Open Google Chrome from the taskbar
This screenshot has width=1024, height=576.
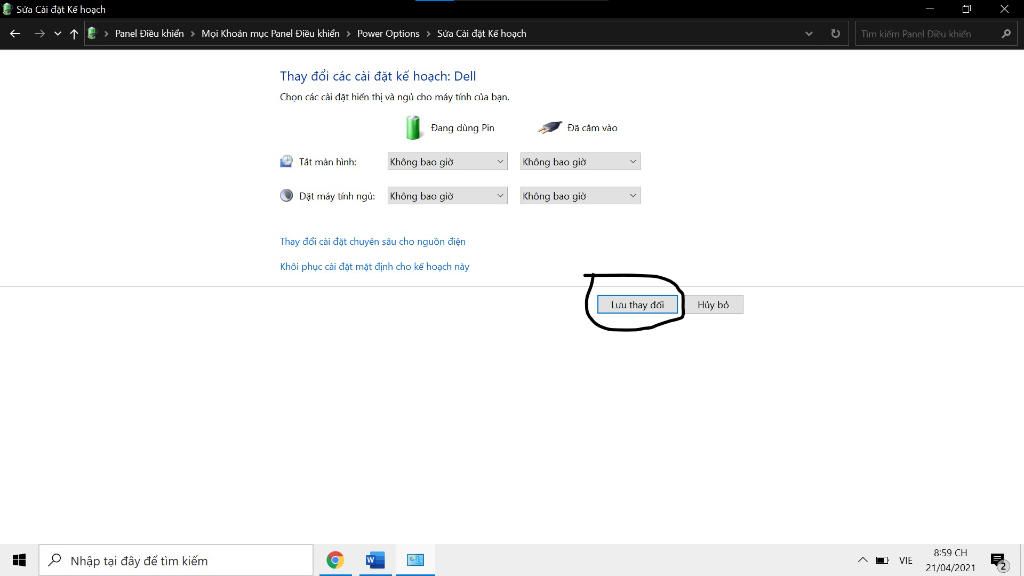[335, 560]
